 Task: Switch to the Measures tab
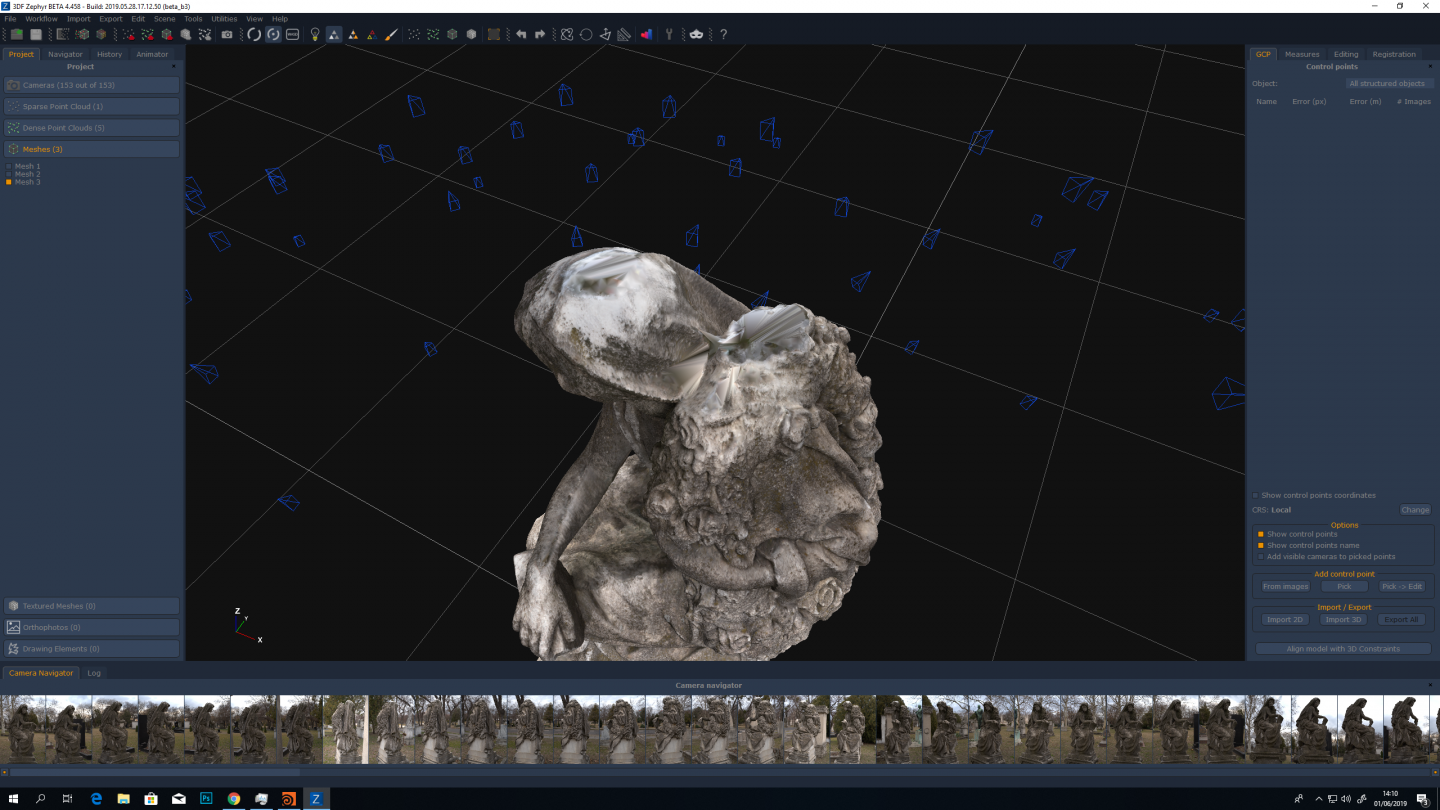pos(1302,54)
